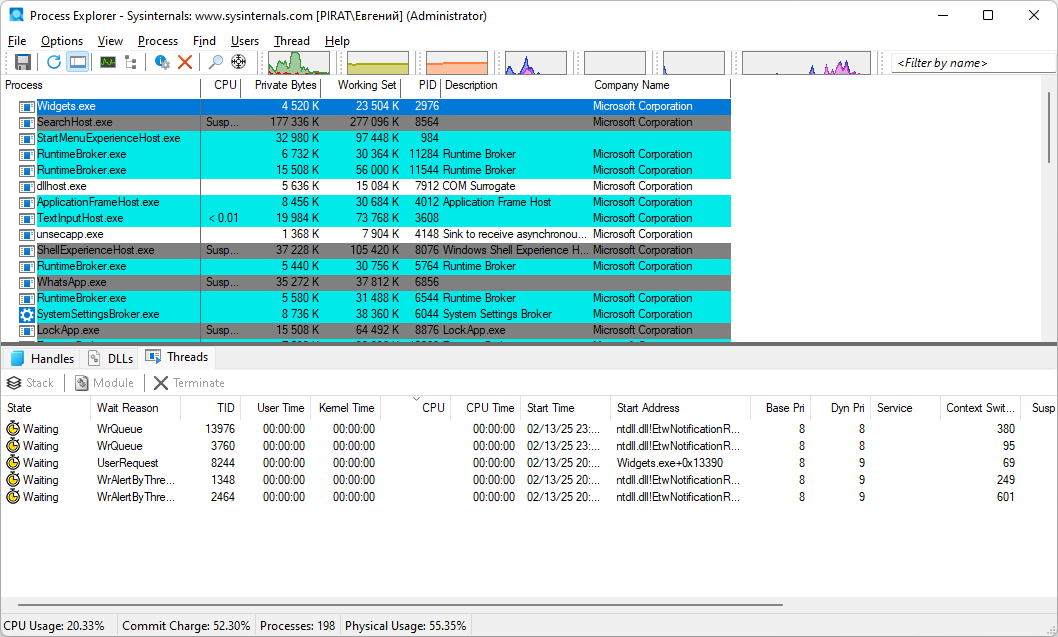The image size is (1058, 637).
Task: Select thread row with TID 2464
Action: coord(529,497)
